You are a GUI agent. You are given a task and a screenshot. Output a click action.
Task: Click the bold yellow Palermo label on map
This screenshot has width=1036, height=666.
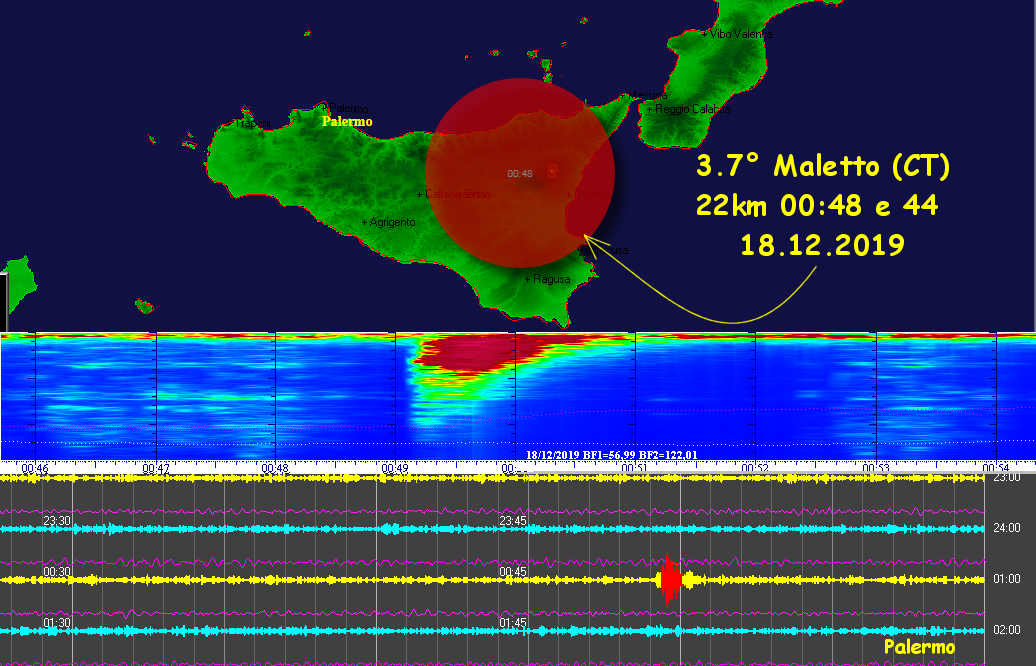[x=346, y=122]
